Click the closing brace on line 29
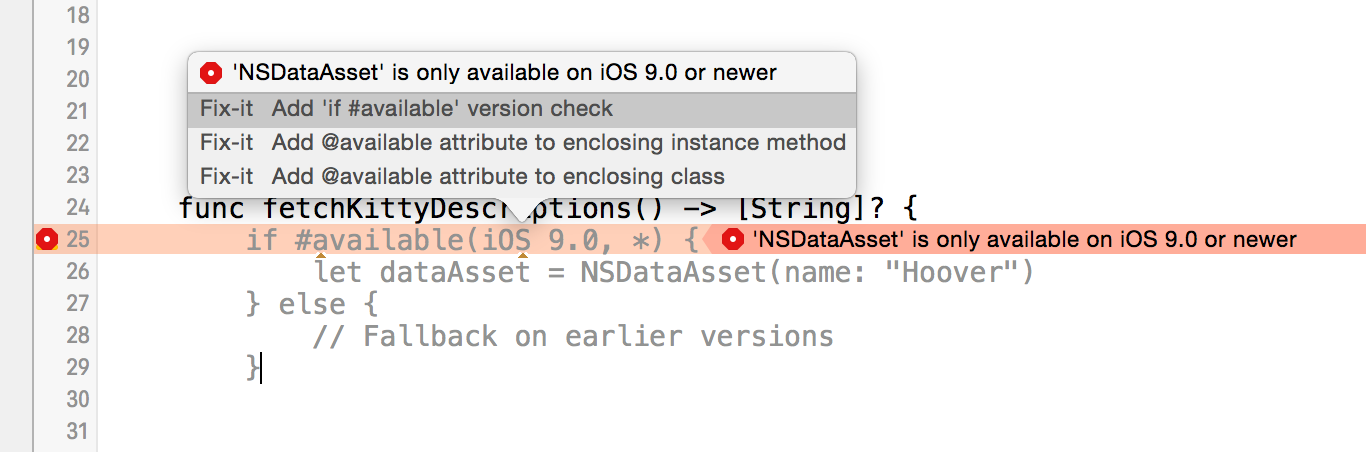The image size is (1366, 452). click(253, 367)
